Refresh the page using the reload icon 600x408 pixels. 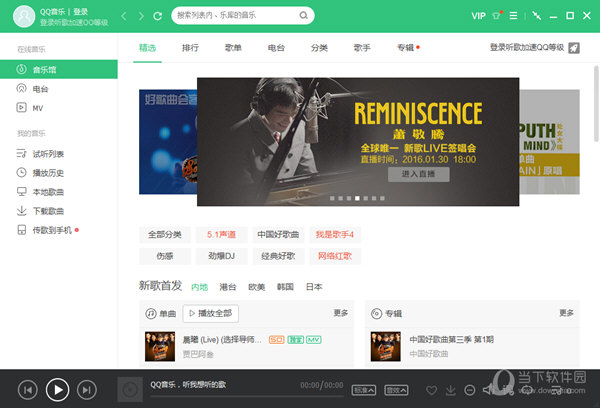[158, 16]
